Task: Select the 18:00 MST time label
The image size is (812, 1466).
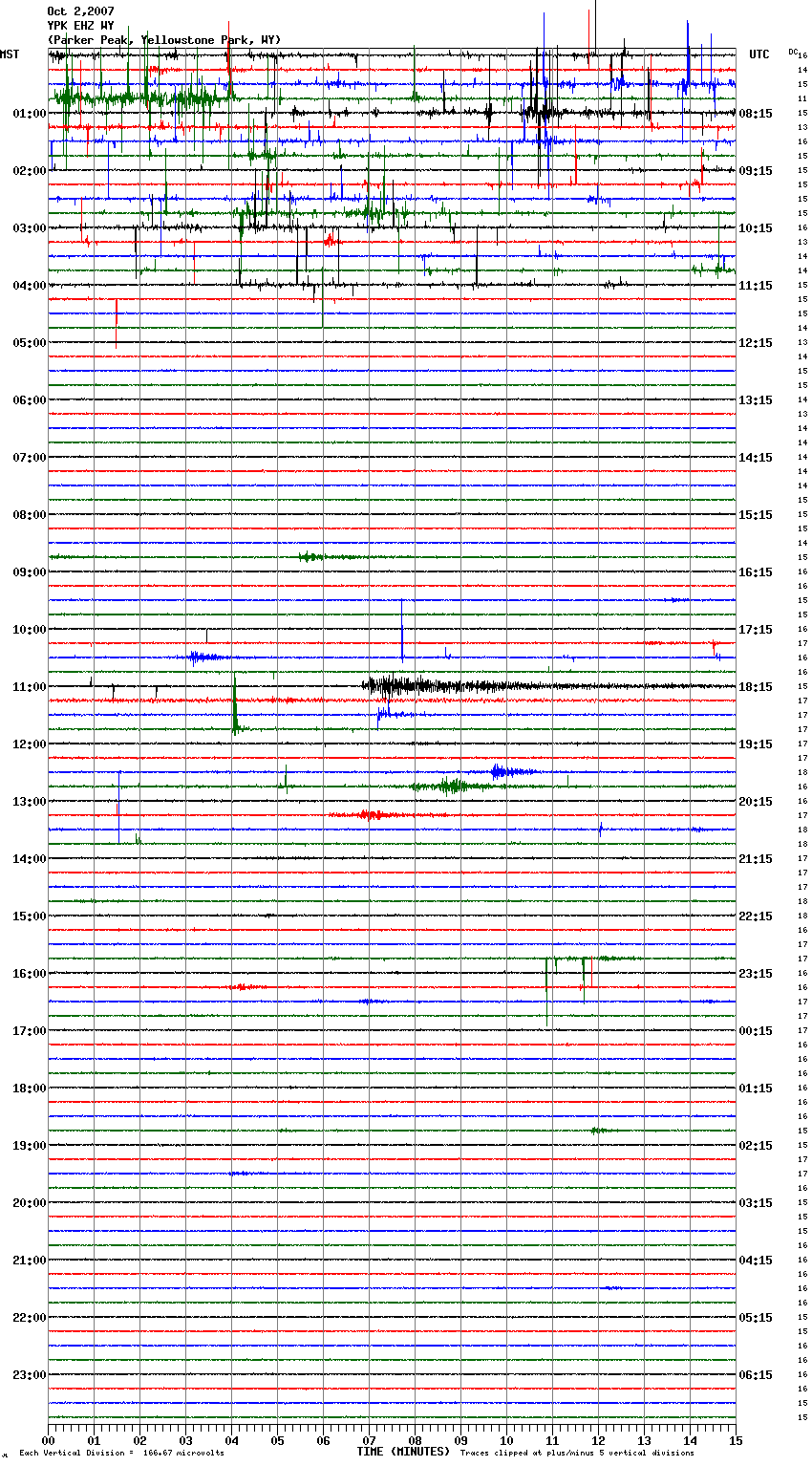Action: [30, 1089]
